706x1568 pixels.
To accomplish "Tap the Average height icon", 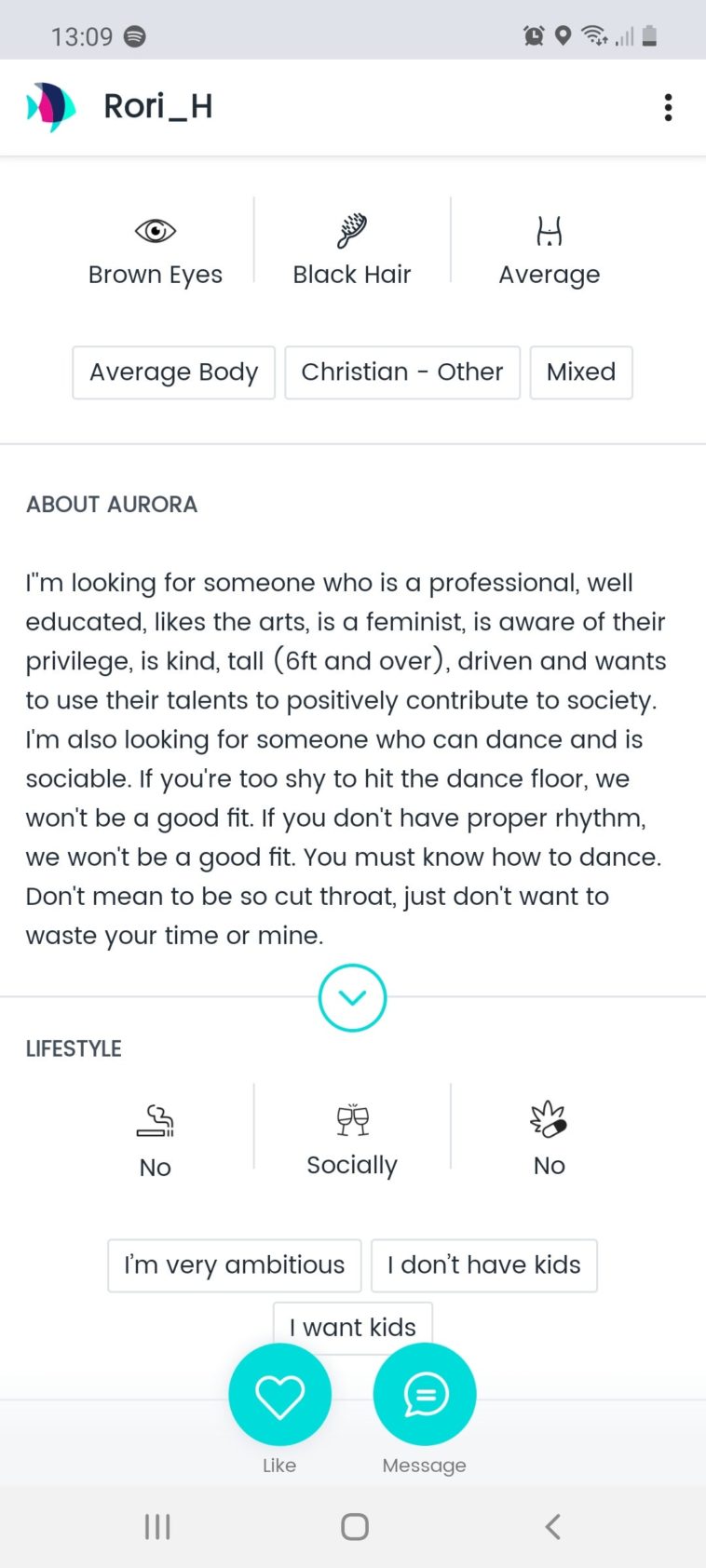I will click(550, 230).
